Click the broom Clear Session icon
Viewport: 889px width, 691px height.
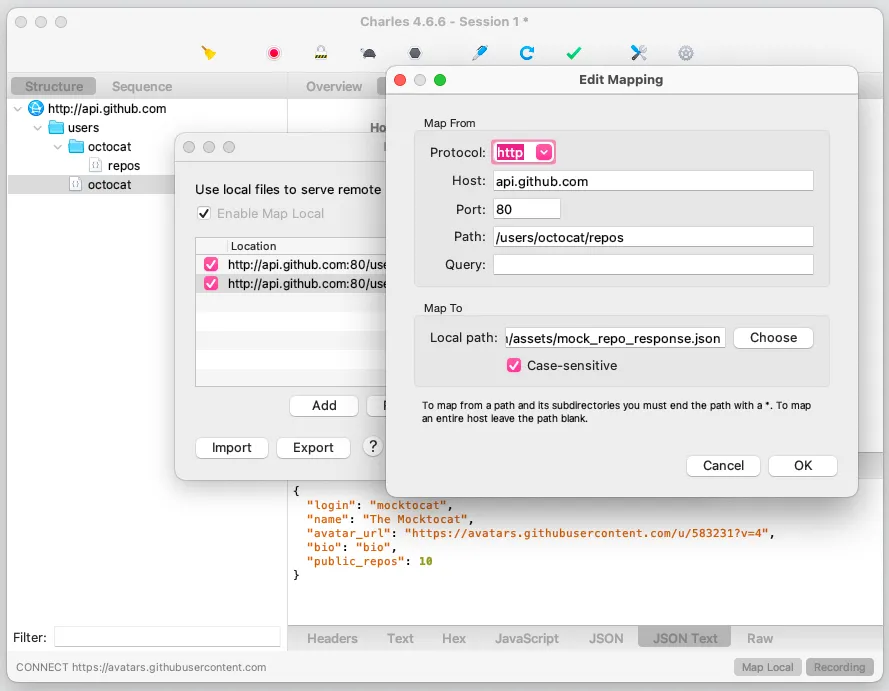(x=208, y=53)
